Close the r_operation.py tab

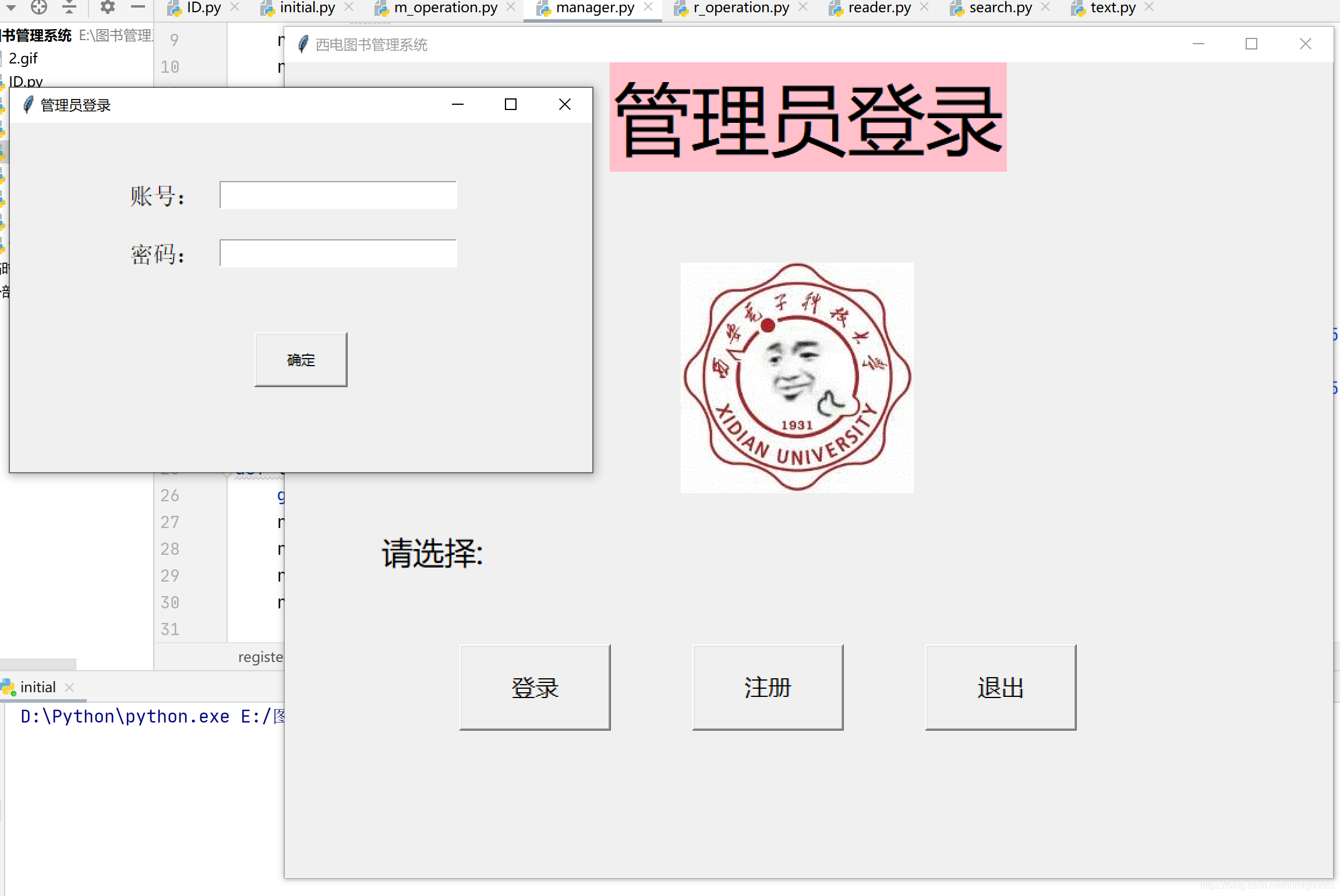803,7
